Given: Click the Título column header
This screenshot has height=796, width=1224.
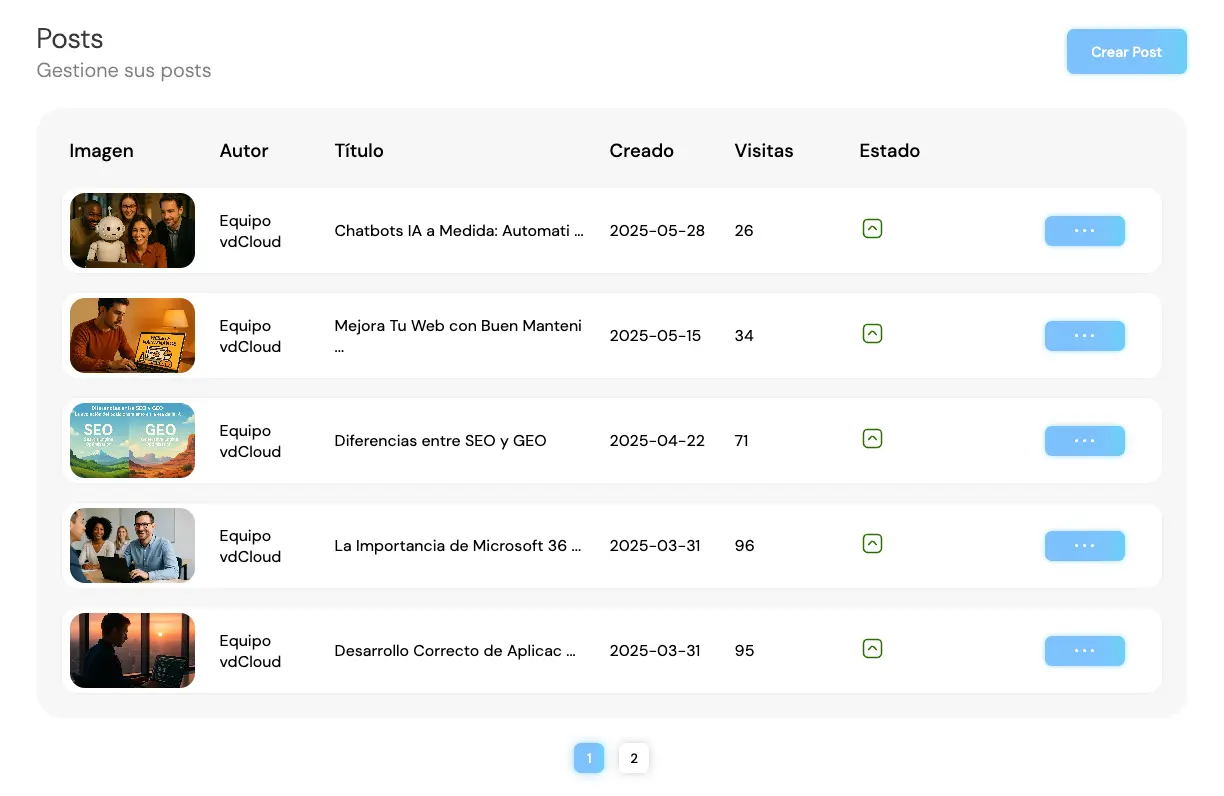Looking at the screenshot, I should (359, 151).
